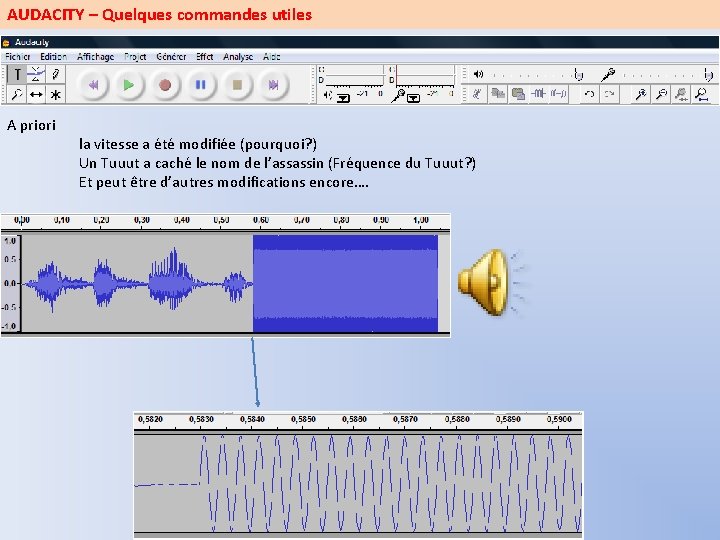Open the Fichier menu

[17, 56]
